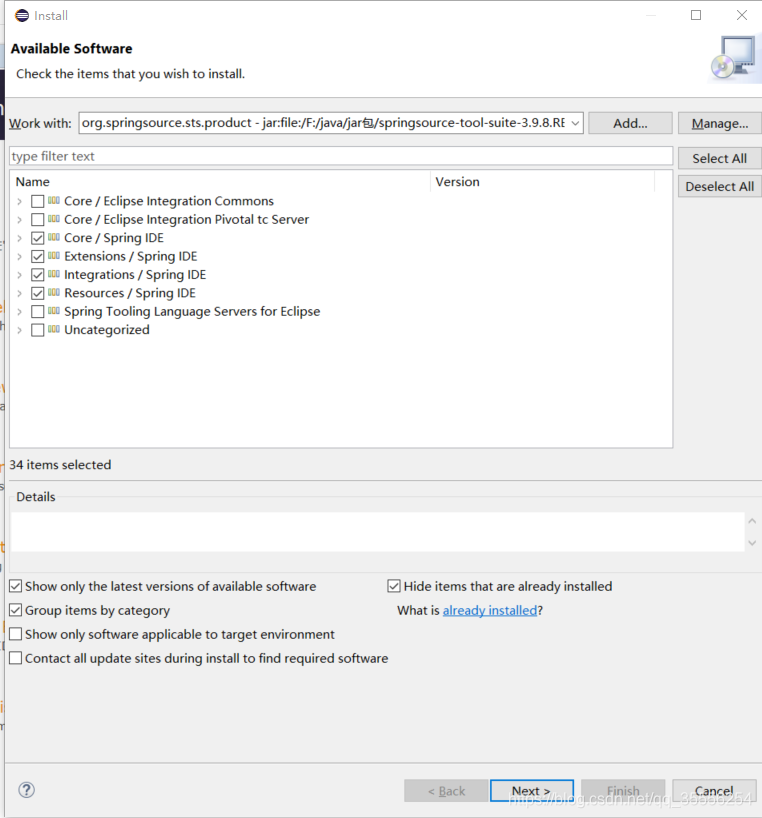Maximize the Install dialog window
The height and width of the screenshot is (818, 762).
(696, 15)
